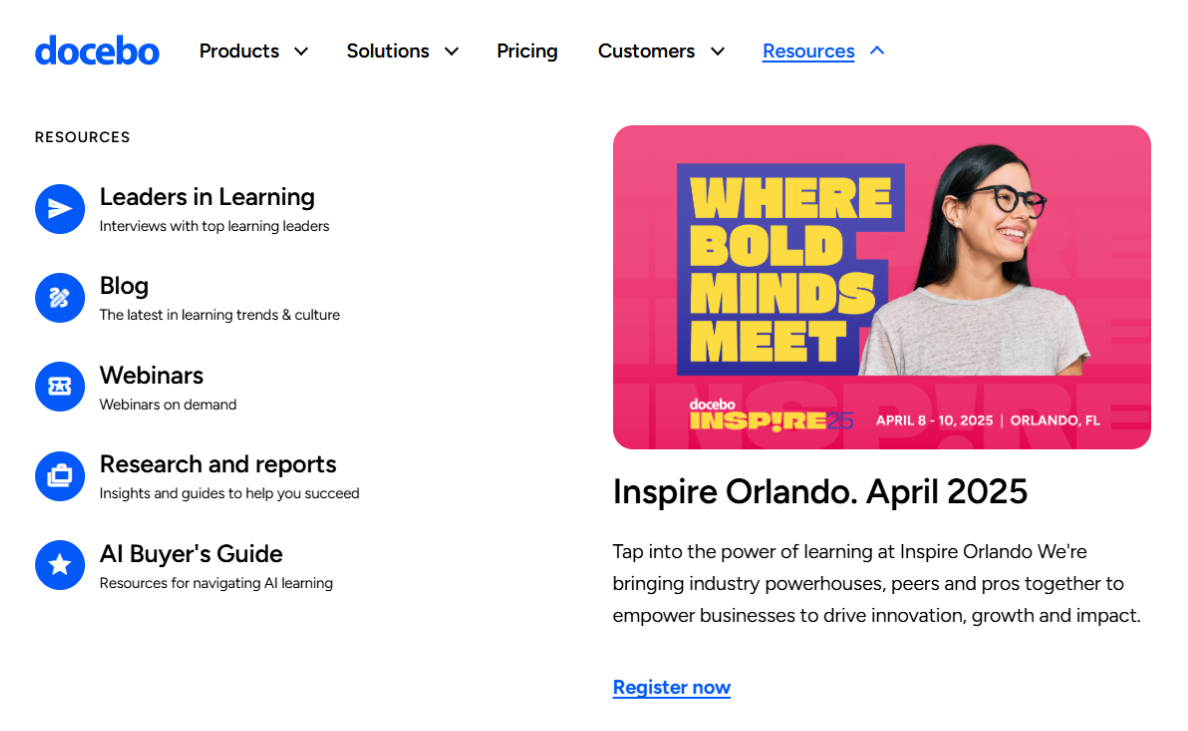Click 'Interviews with top learning leaders' text
This screenshot has width=1188, height=731.
[214, 226]
